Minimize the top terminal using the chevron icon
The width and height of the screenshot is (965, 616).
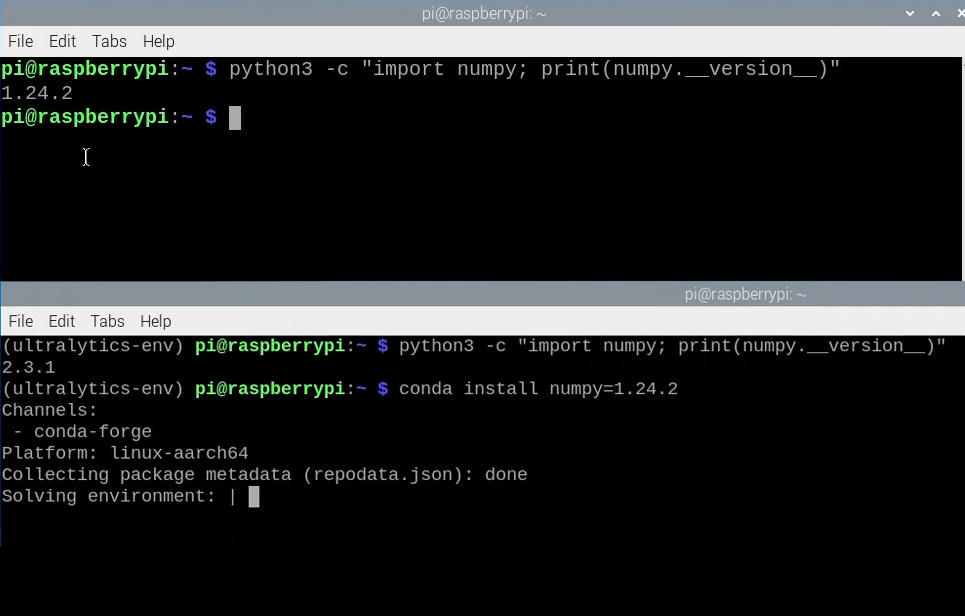909,13
